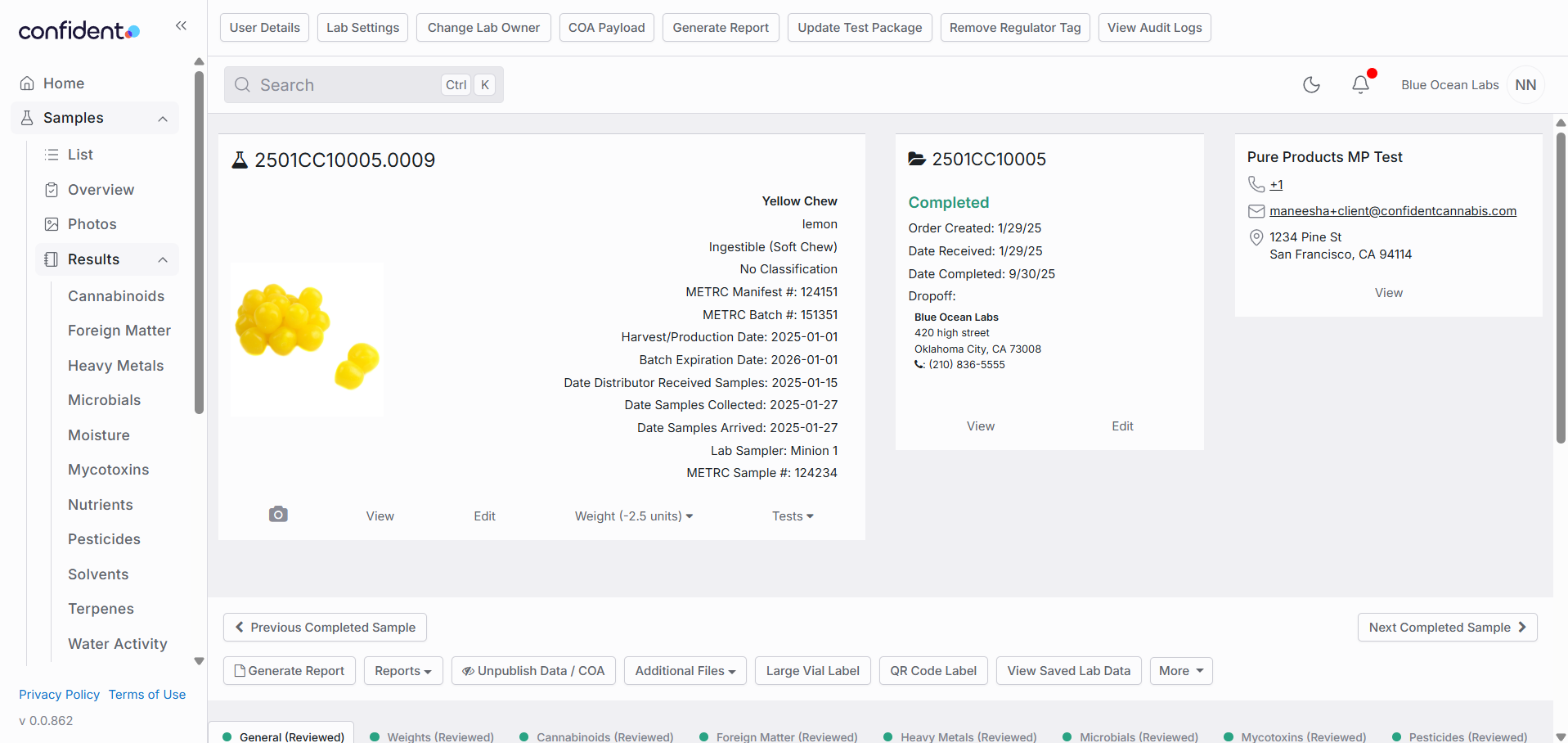Click the main page vertical scrollbar
1568x743 pixels.
point(1561,286)
